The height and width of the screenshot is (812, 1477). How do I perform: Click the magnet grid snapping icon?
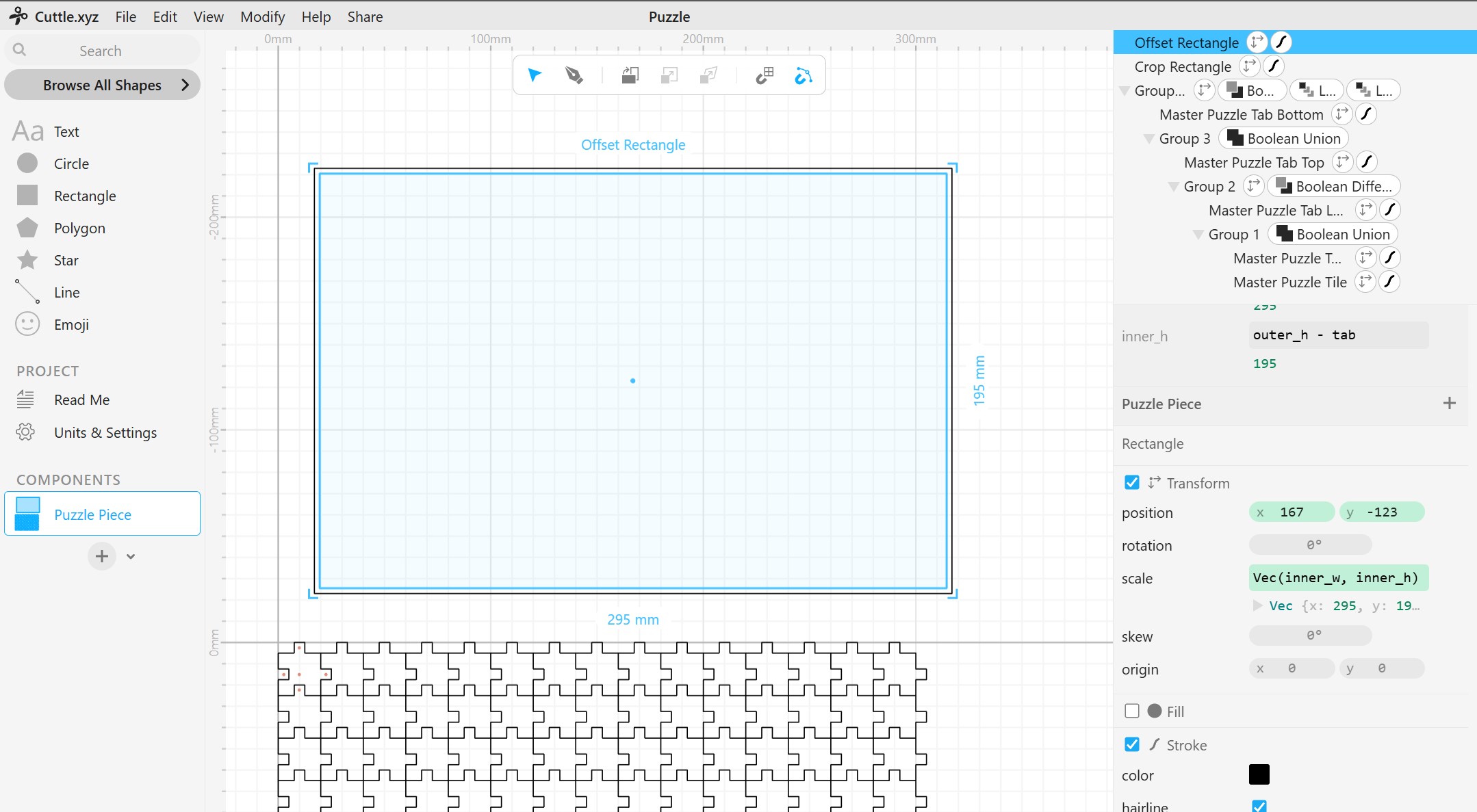point(765,75)
